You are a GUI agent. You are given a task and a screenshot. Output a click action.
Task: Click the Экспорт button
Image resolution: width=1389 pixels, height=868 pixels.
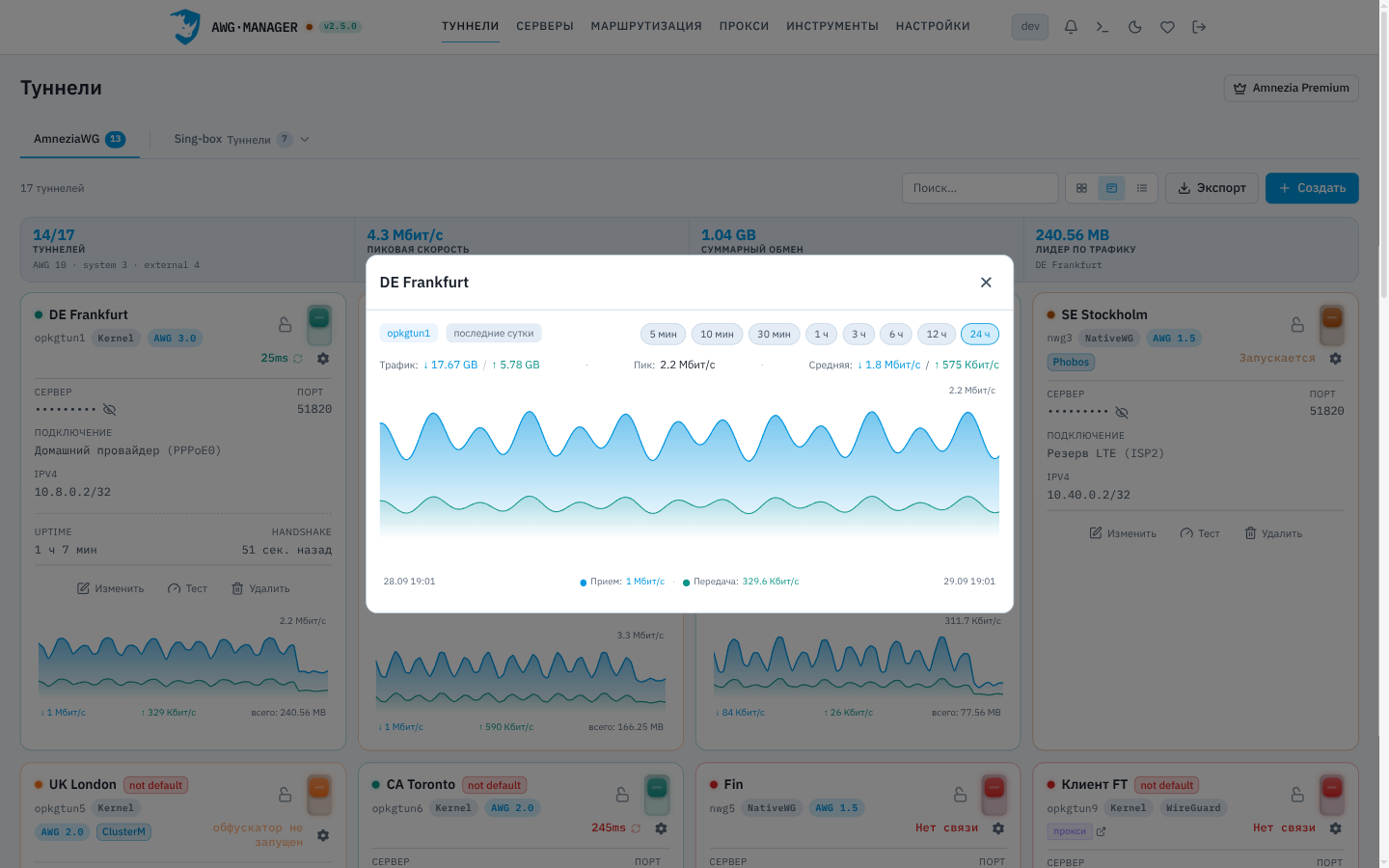[1212, 188]
